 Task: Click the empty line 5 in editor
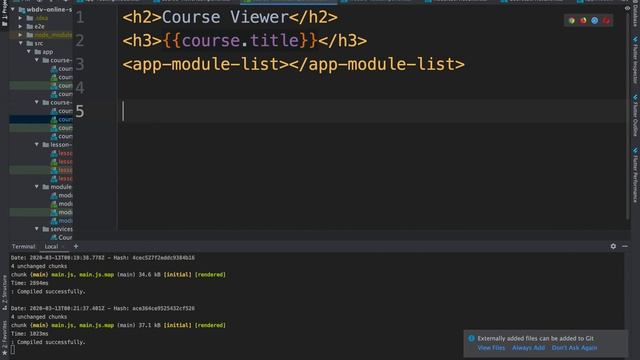pos(371,111)
